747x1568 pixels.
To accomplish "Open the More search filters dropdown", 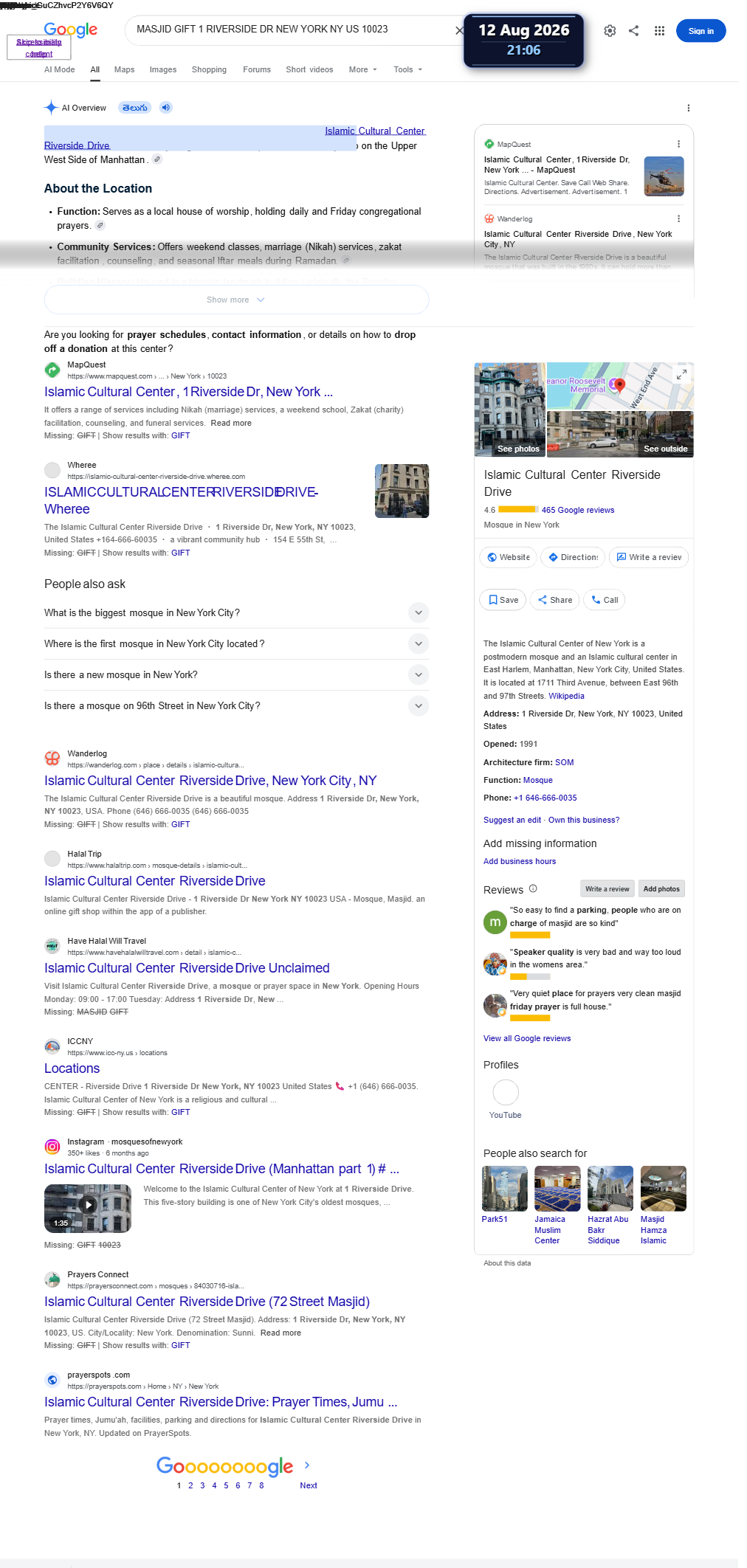I will pyautogui.click(x=362, y=69).
